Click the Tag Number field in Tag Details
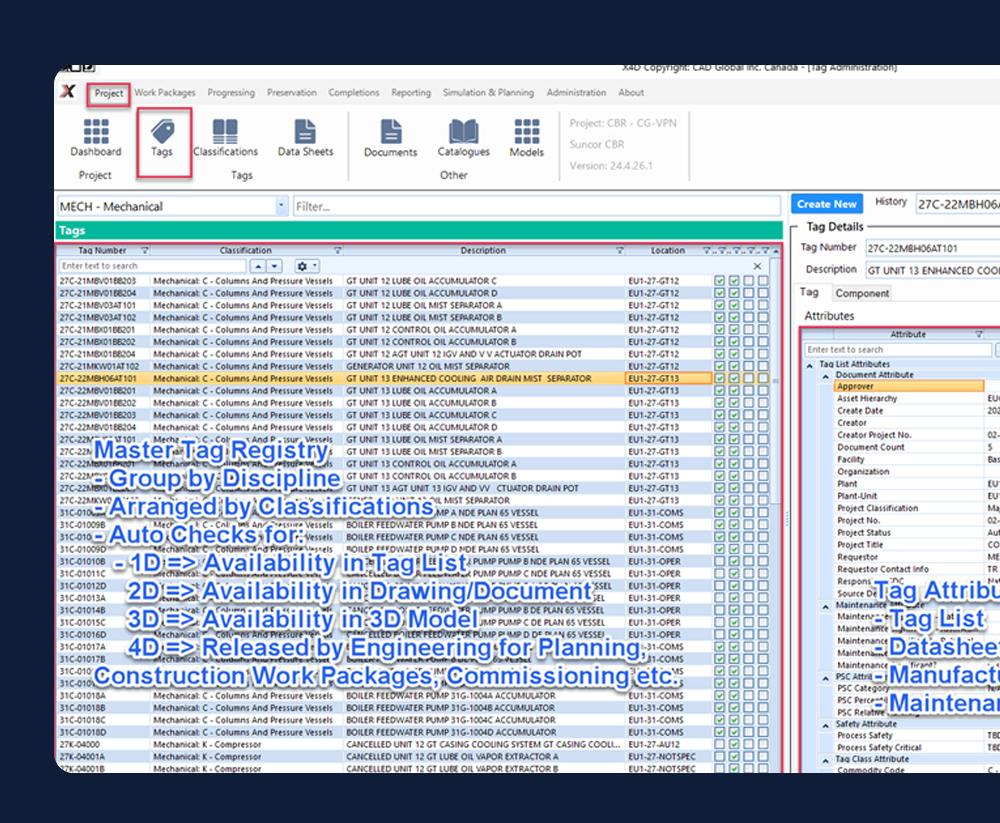This screenshot has height=823, width=1000. 932,248
